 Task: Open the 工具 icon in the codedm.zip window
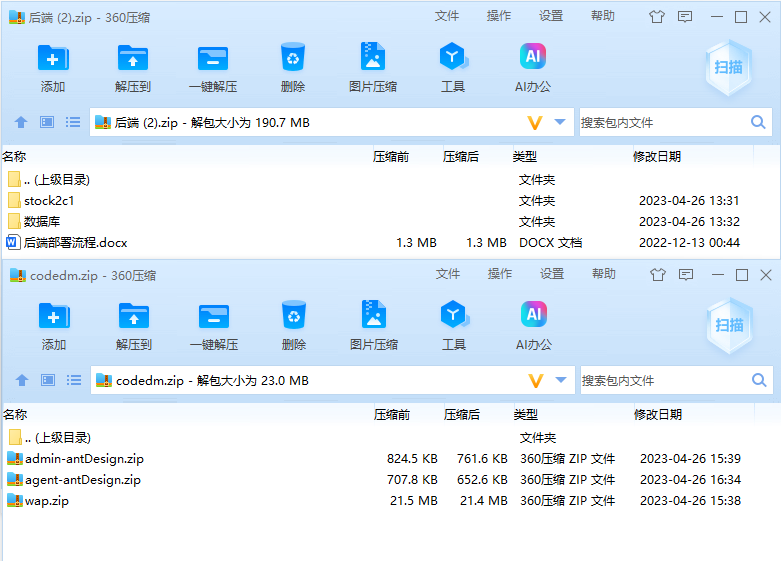point(454,316)
